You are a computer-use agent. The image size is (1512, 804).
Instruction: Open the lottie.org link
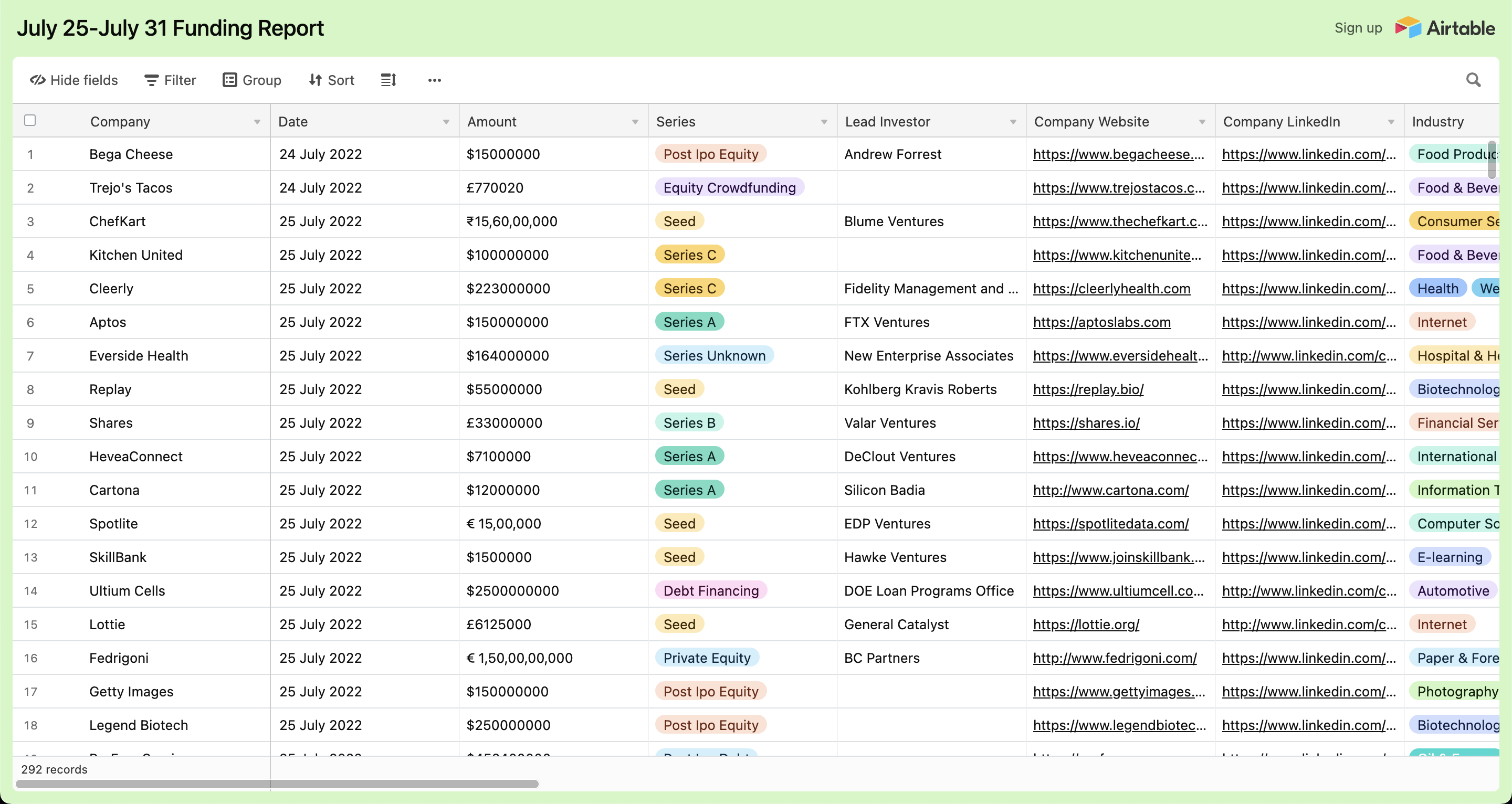[x=1086, y=625]
